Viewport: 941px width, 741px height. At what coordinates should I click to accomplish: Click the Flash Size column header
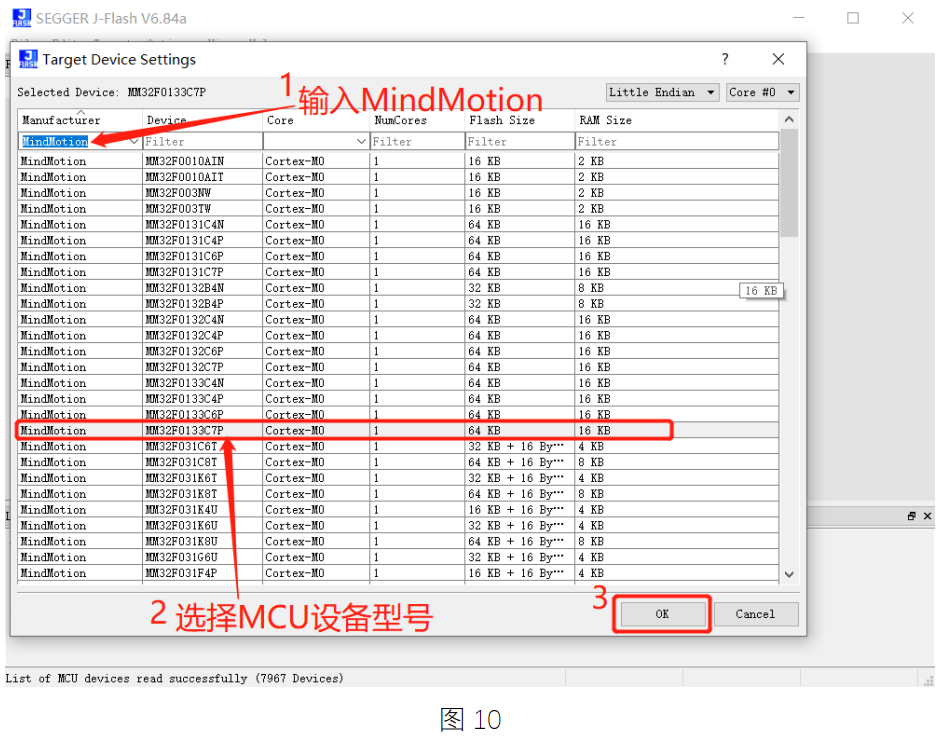(520, 120)
